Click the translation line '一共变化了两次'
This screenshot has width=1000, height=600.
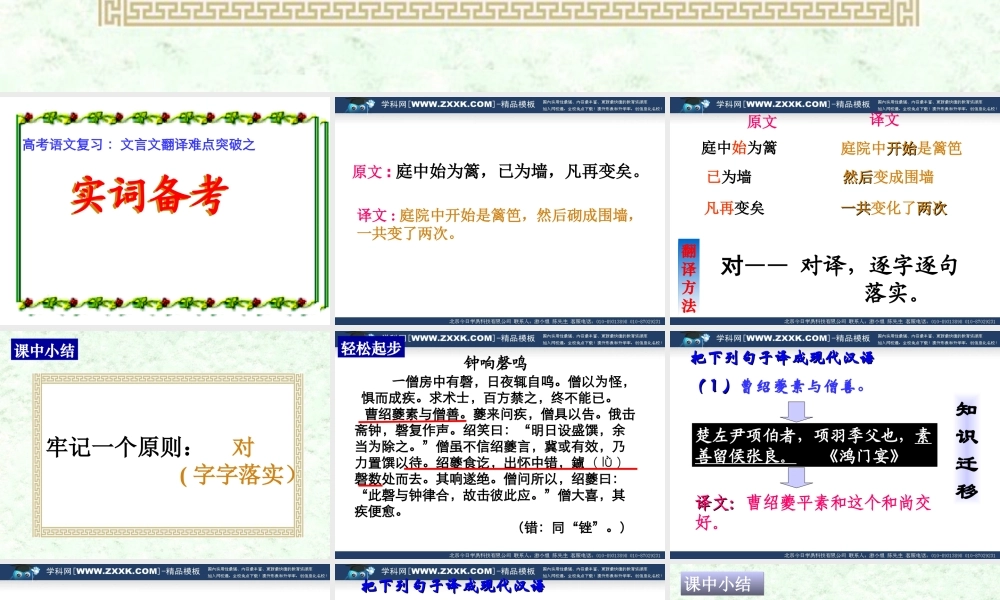(893, 209)
